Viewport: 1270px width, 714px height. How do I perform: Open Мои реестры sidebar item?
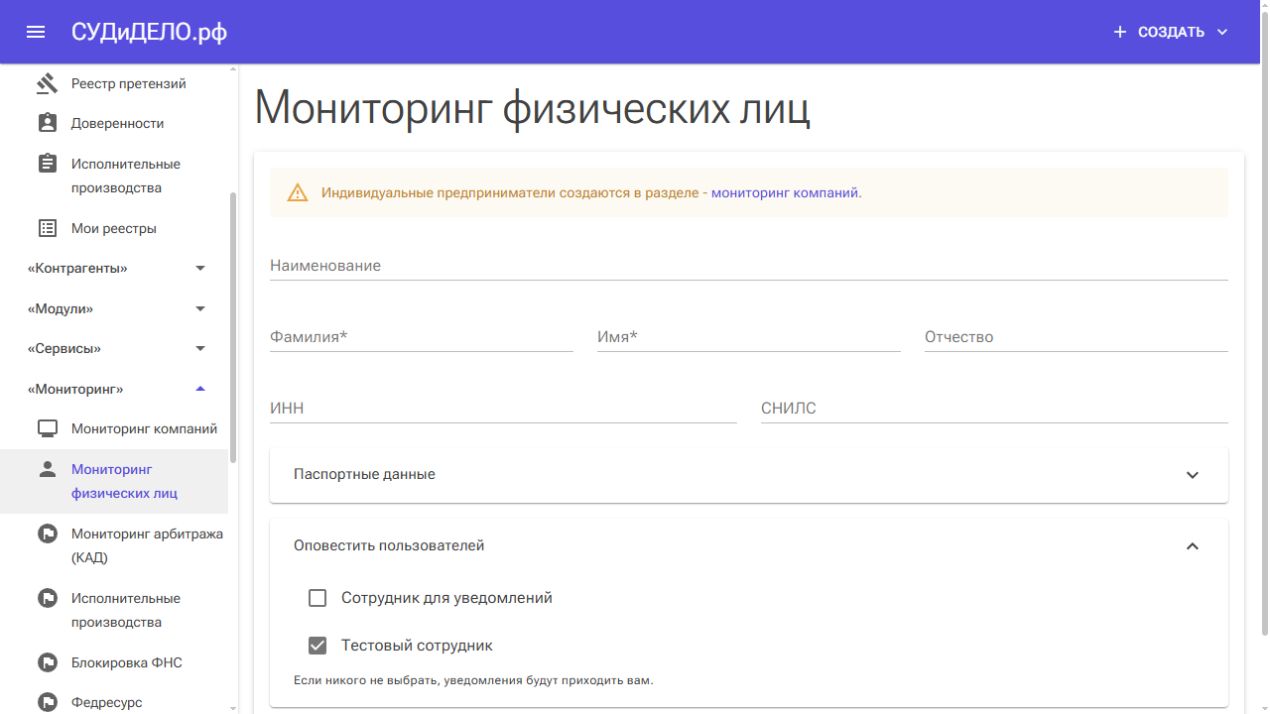pyautogui.click(x=114, y=228)
